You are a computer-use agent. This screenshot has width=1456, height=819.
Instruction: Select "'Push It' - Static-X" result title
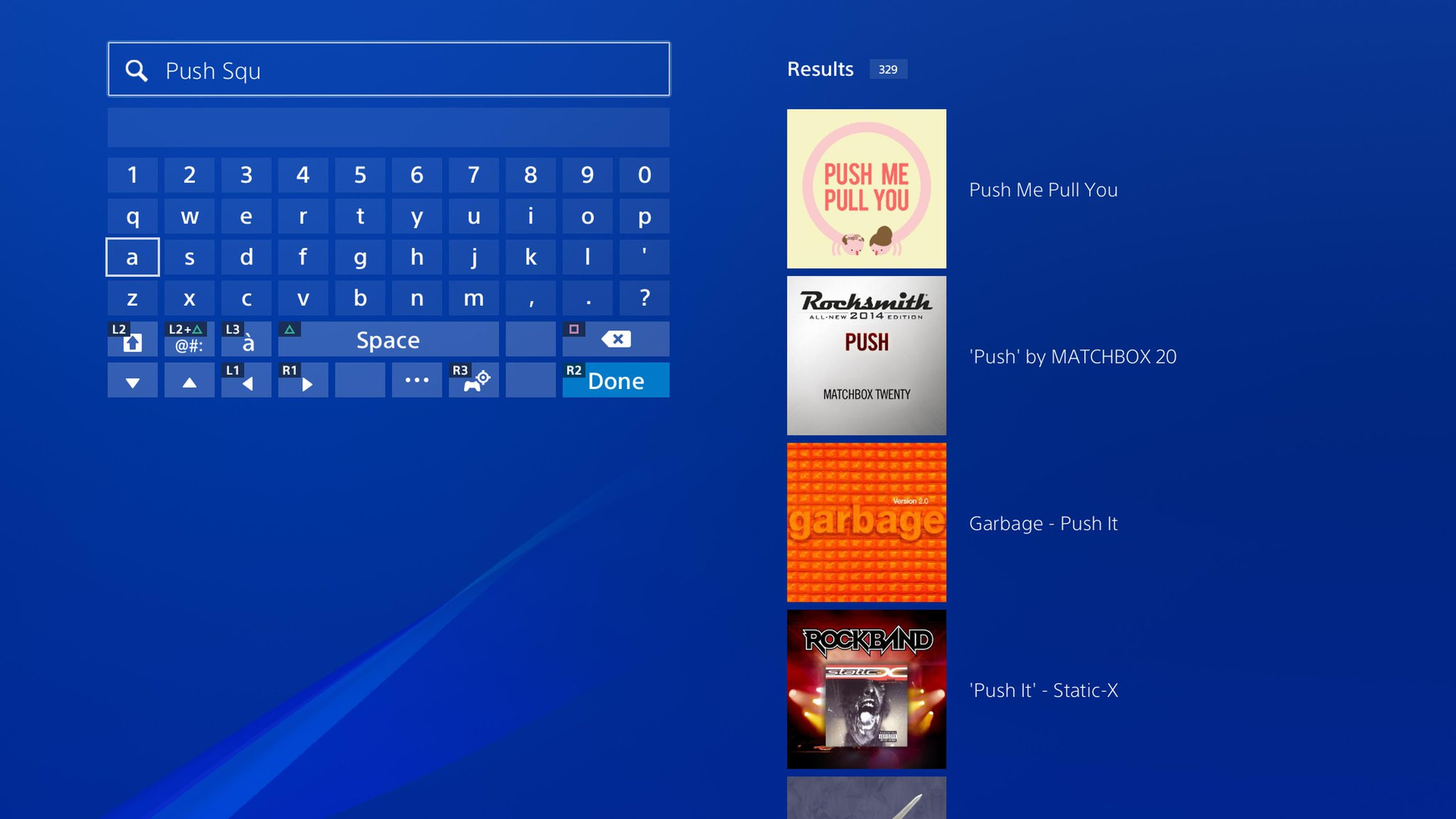tap(1044, 690)
